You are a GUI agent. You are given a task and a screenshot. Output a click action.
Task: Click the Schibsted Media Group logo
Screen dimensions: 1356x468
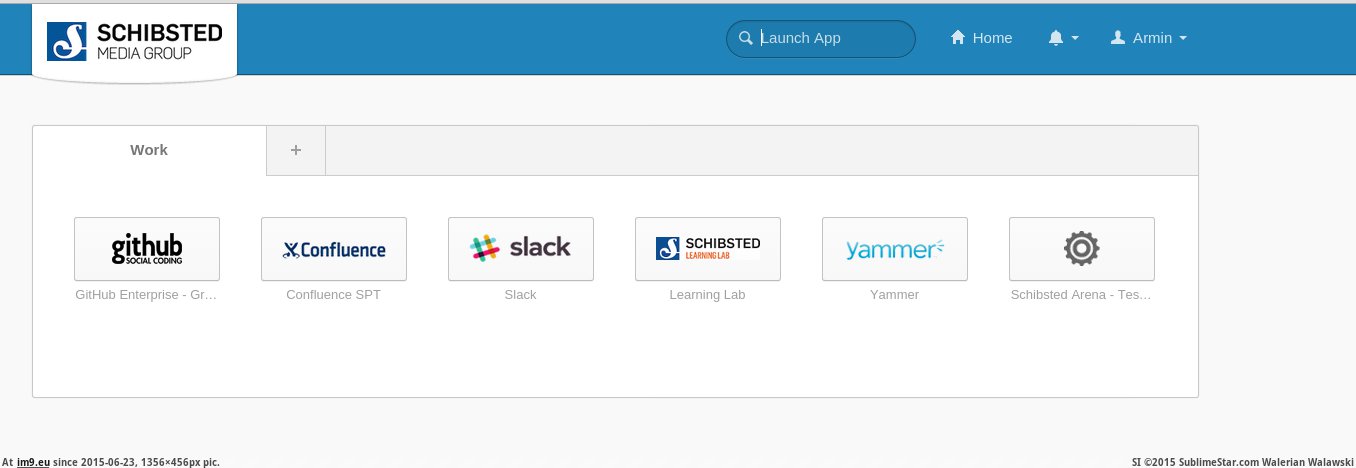(135, 41)
